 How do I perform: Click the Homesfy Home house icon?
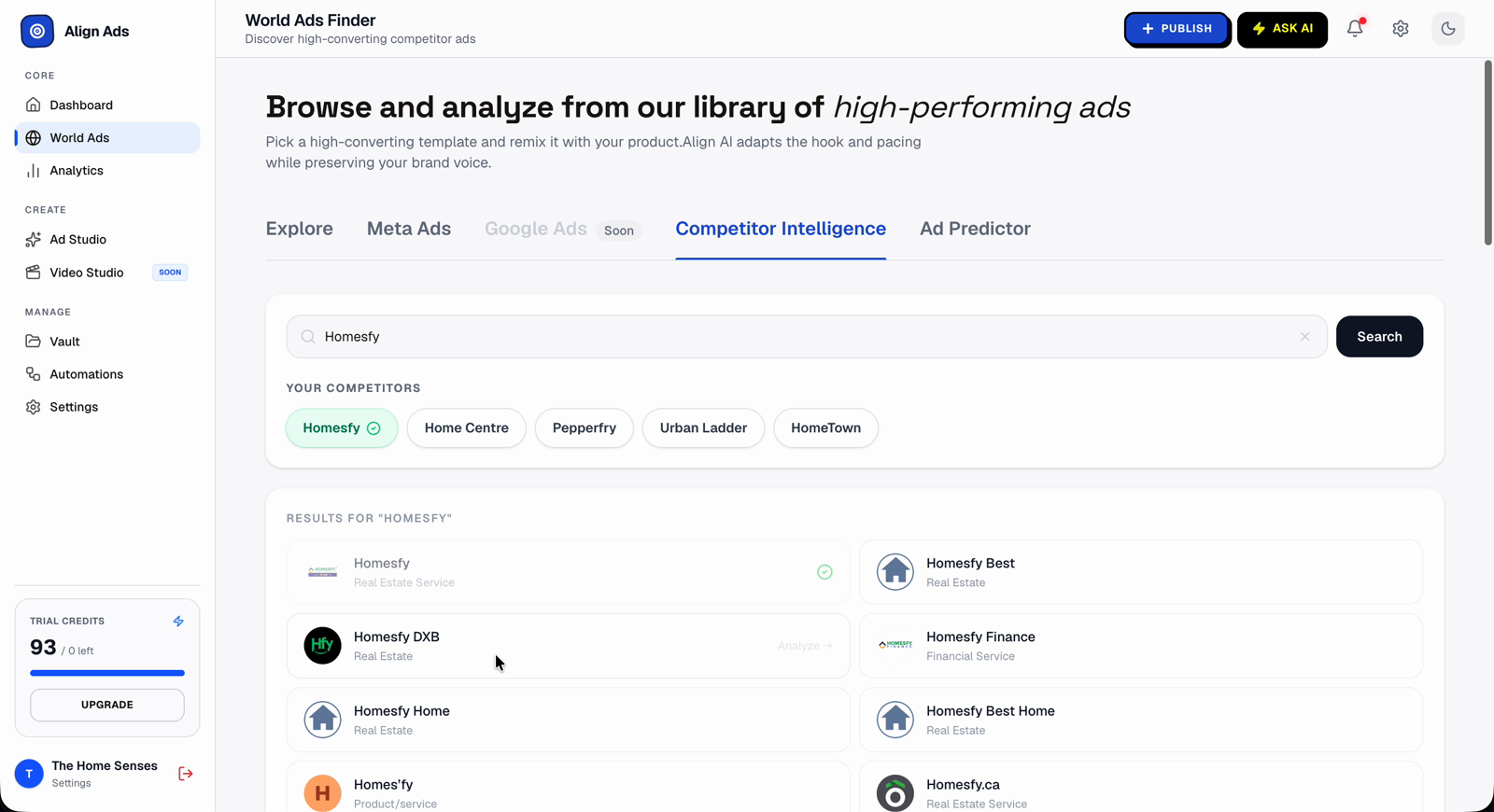(x=322, y=720)
